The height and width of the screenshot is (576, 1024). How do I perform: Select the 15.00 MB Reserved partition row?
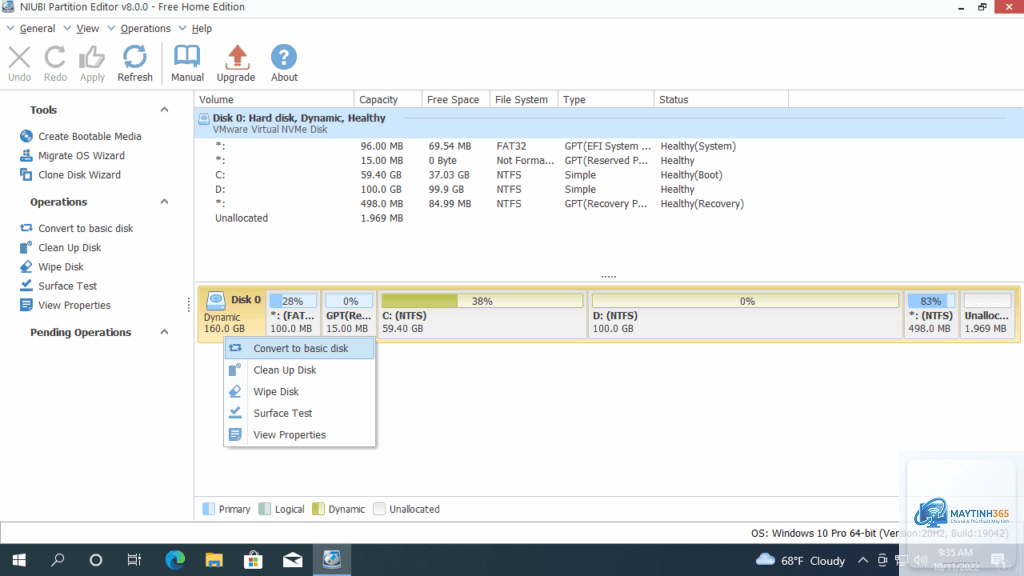pos(609,161)
